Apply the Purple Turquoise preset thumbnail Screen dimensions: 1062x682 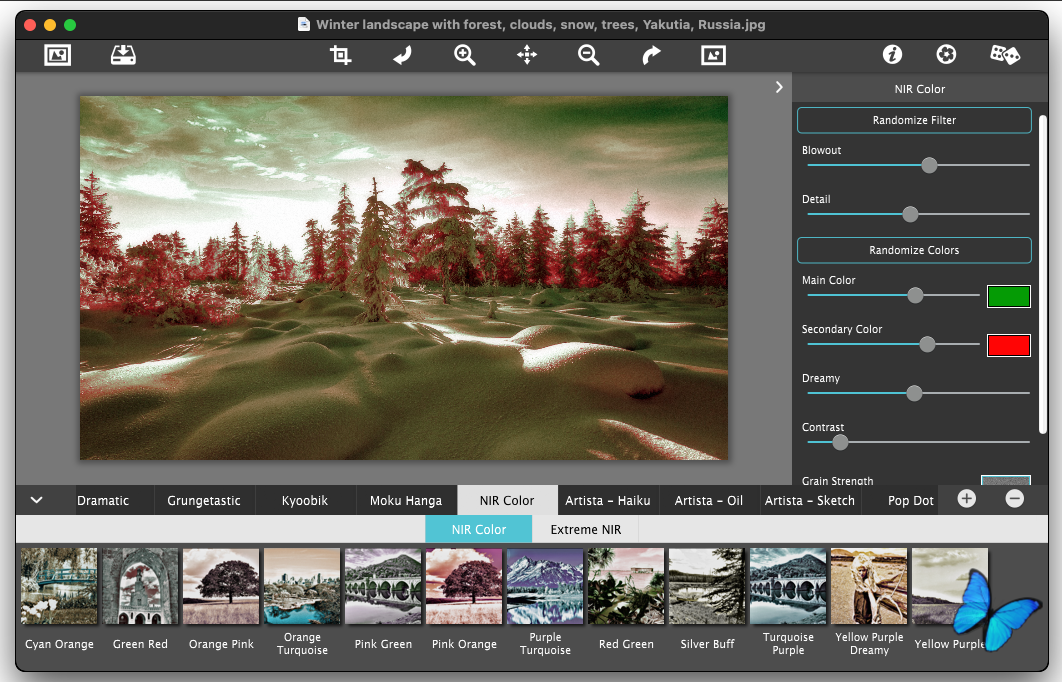tap(545, 586)
